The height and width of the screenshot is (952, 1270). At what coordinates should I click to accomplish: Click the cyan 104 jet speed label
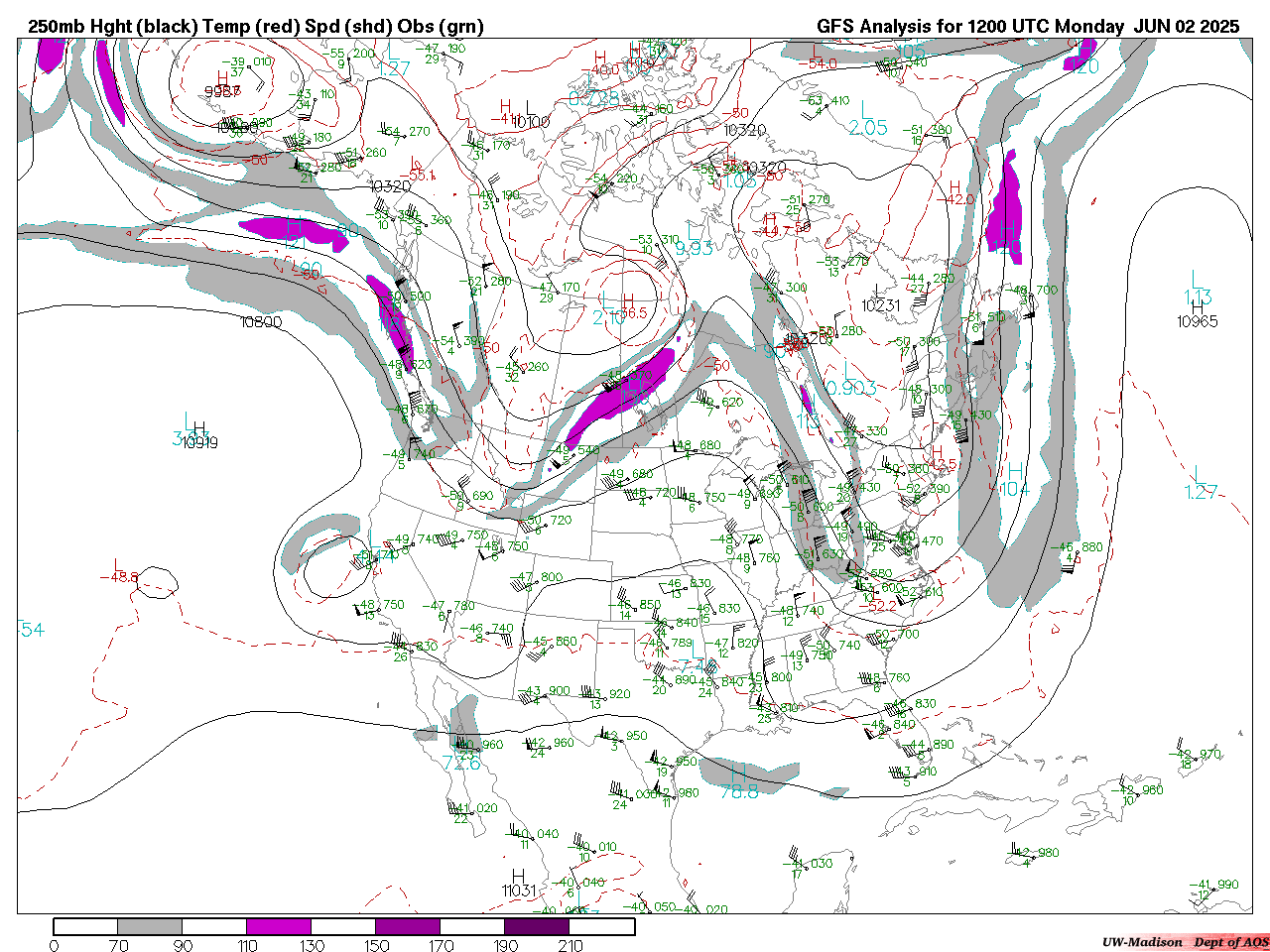(x=1014, y=489)
